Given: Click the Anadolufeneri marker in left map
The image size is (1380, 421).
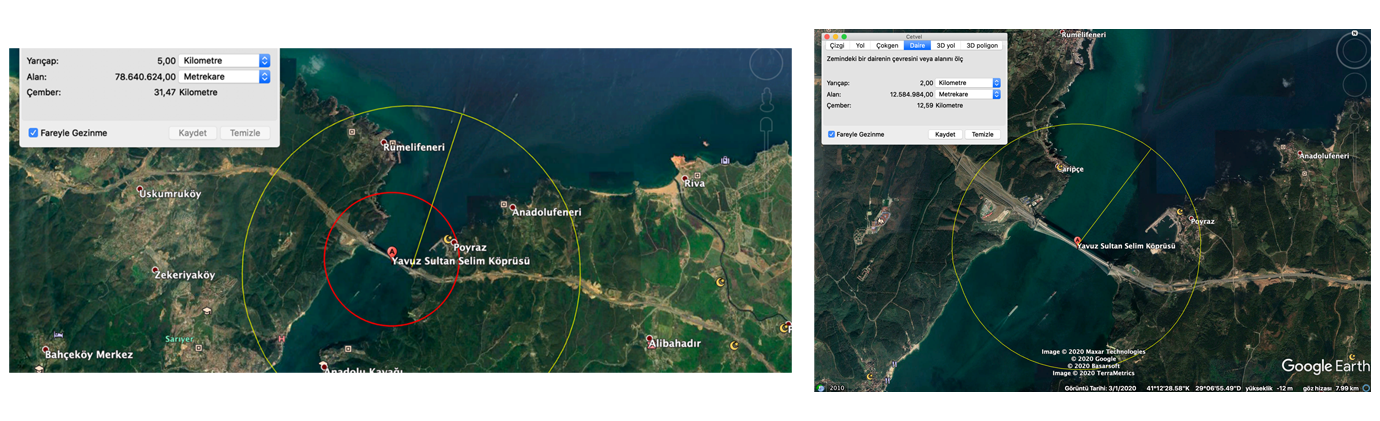Looking at the screenshot, I should 514,208.
